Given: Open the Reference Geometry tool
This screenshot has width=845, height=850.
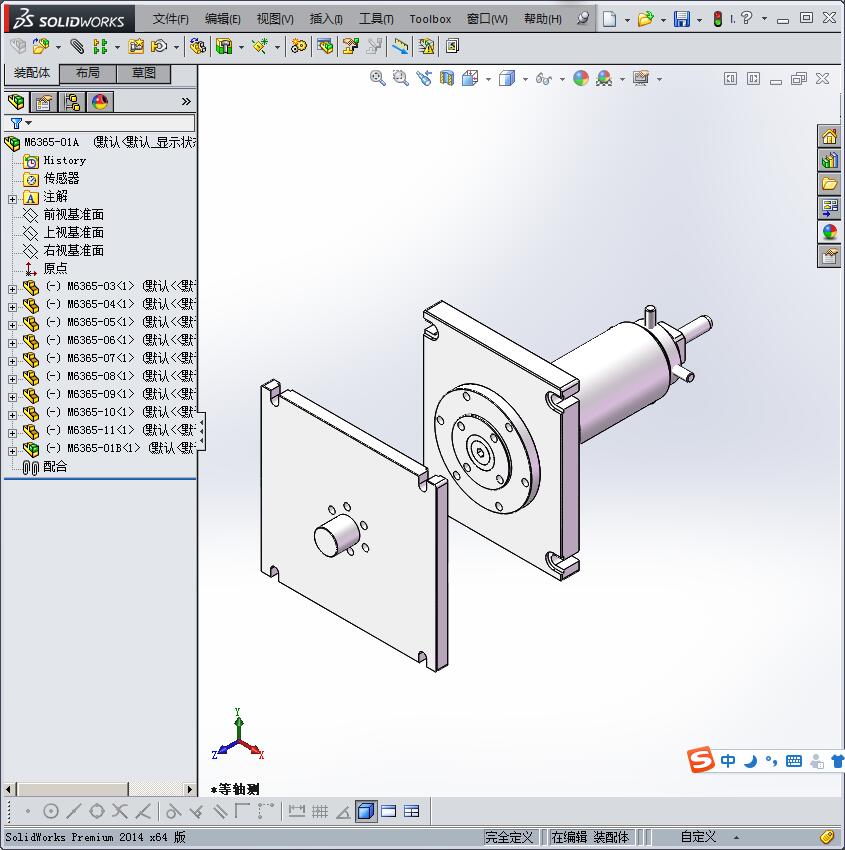Looking at the screenshot, I should point(260,47).
